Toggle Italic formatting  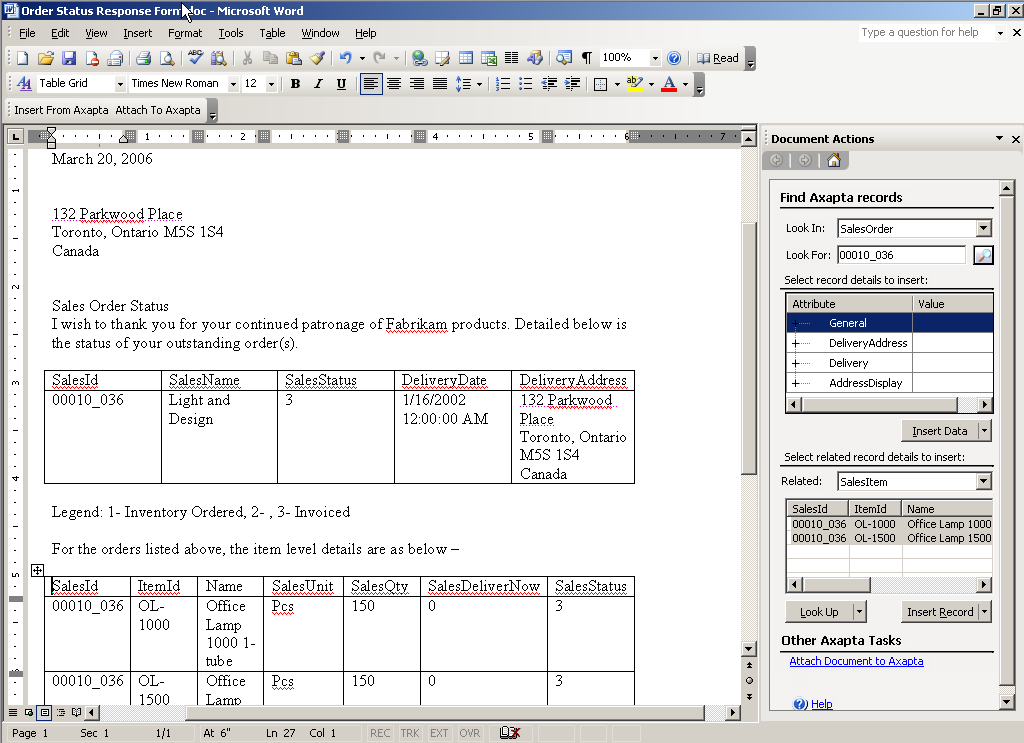[x=318, y=84]
